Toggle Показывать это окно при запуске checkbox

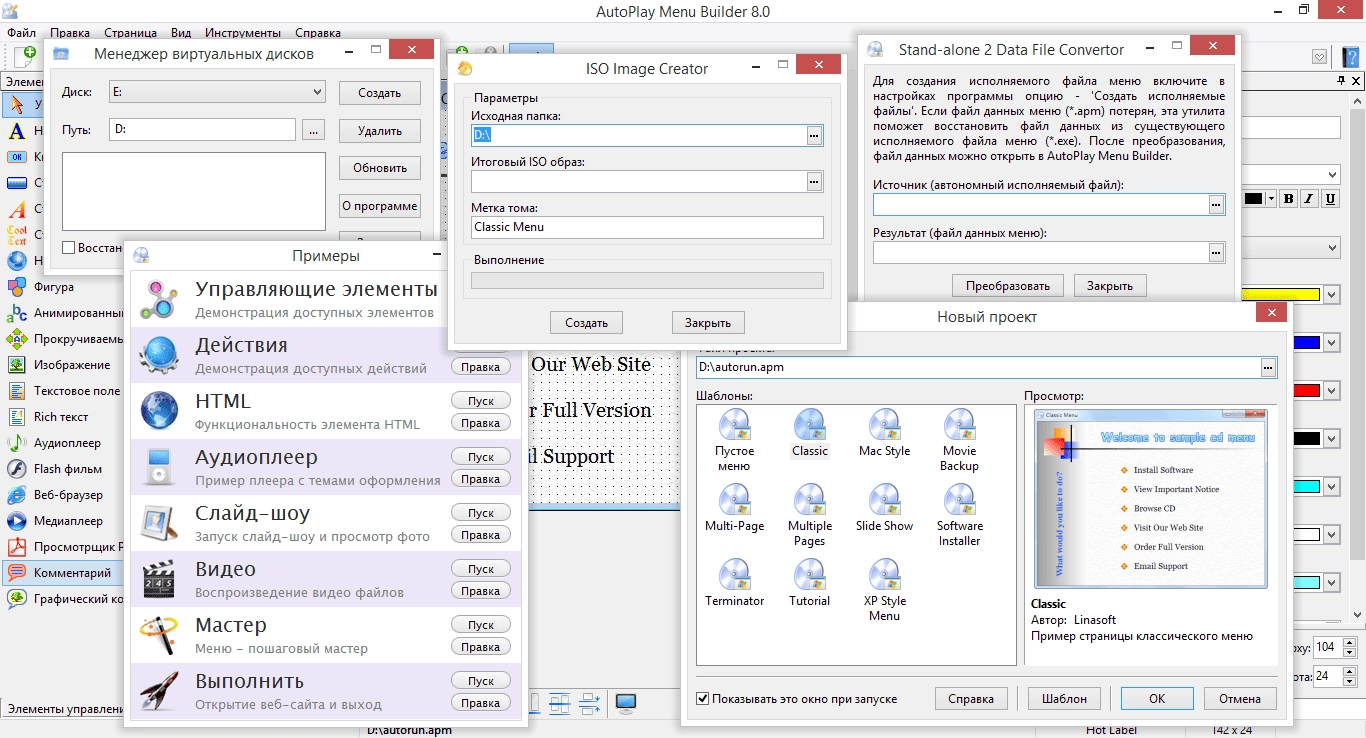click(703, 698)
